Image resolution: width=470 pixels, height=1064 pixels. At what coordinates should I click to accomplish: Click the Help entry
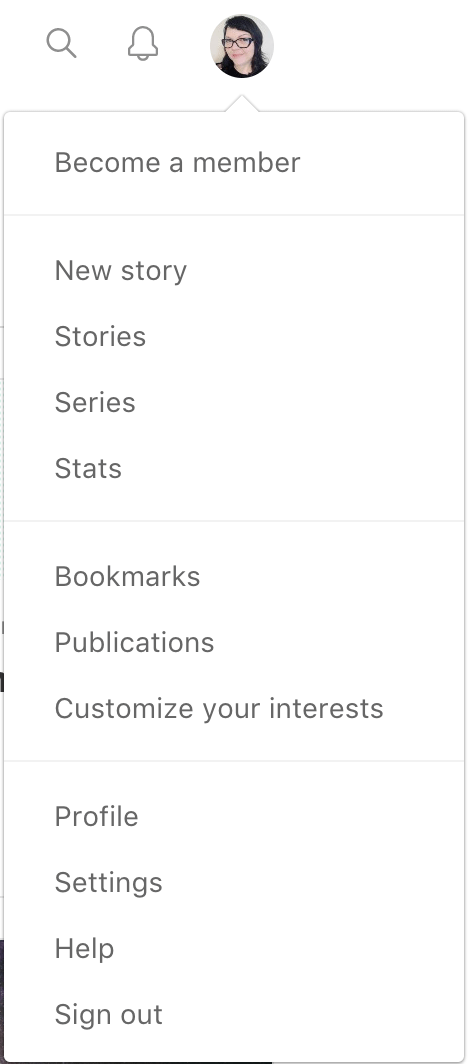point(84,949)
